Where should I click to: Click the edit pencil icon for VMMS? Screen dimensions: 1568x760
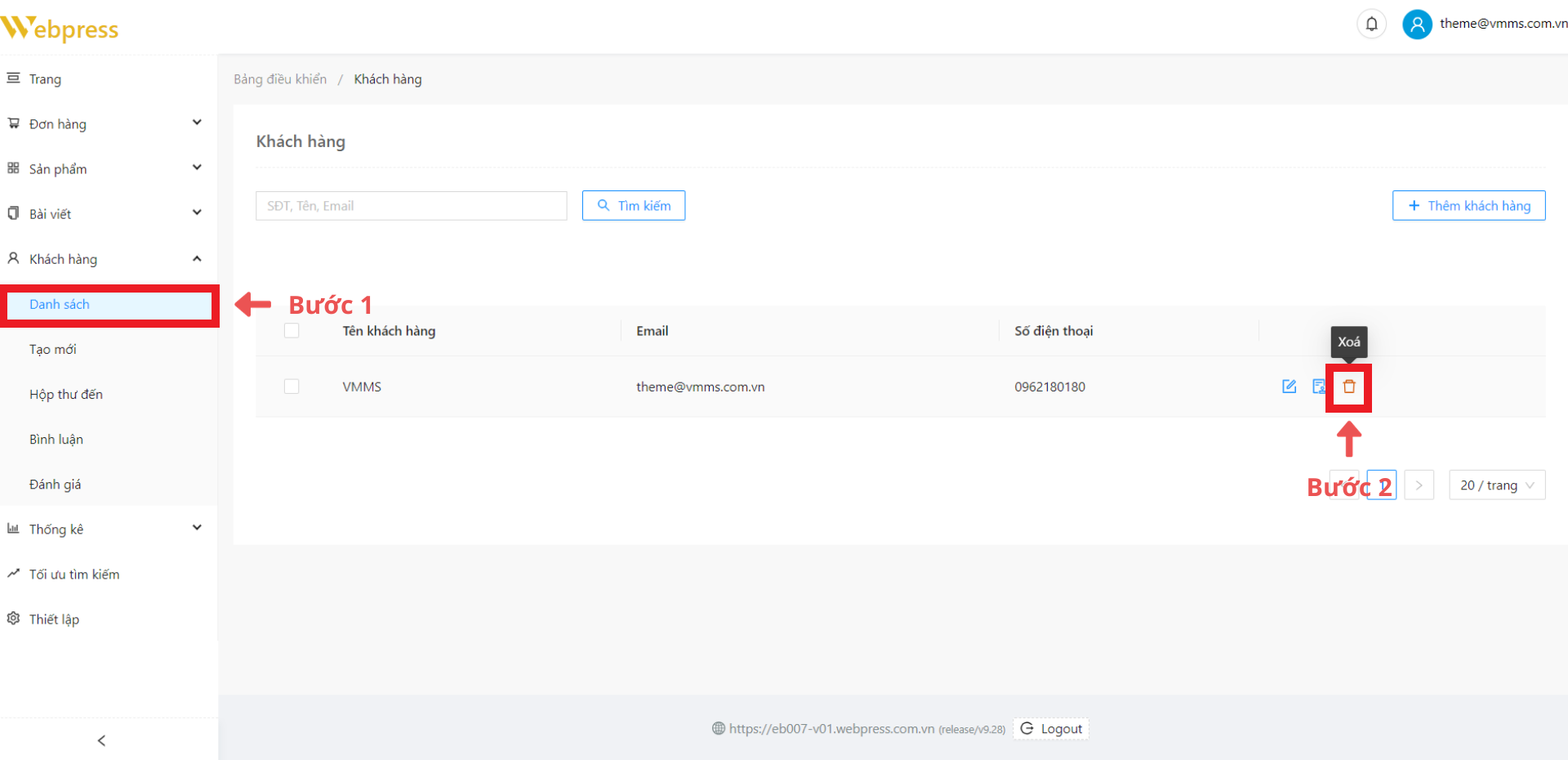[x=1289, y=387]
